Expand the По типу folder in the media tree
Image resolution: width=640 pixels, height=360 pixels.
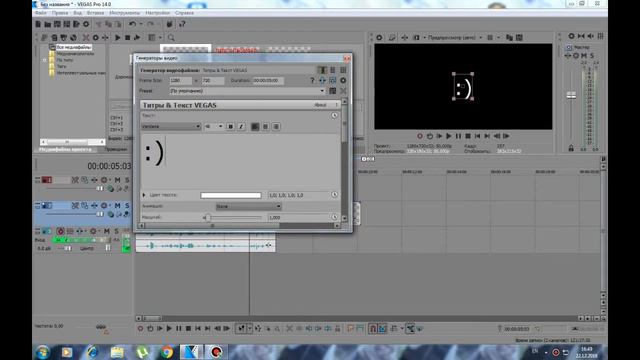(44, 60)
